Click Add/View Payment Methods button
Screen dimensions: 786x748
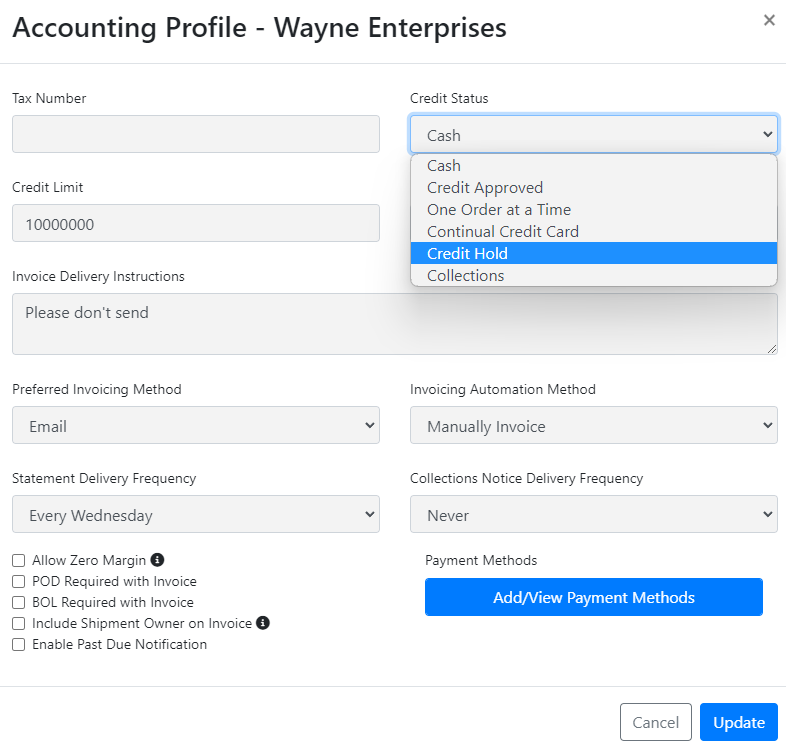coord(594,597)
